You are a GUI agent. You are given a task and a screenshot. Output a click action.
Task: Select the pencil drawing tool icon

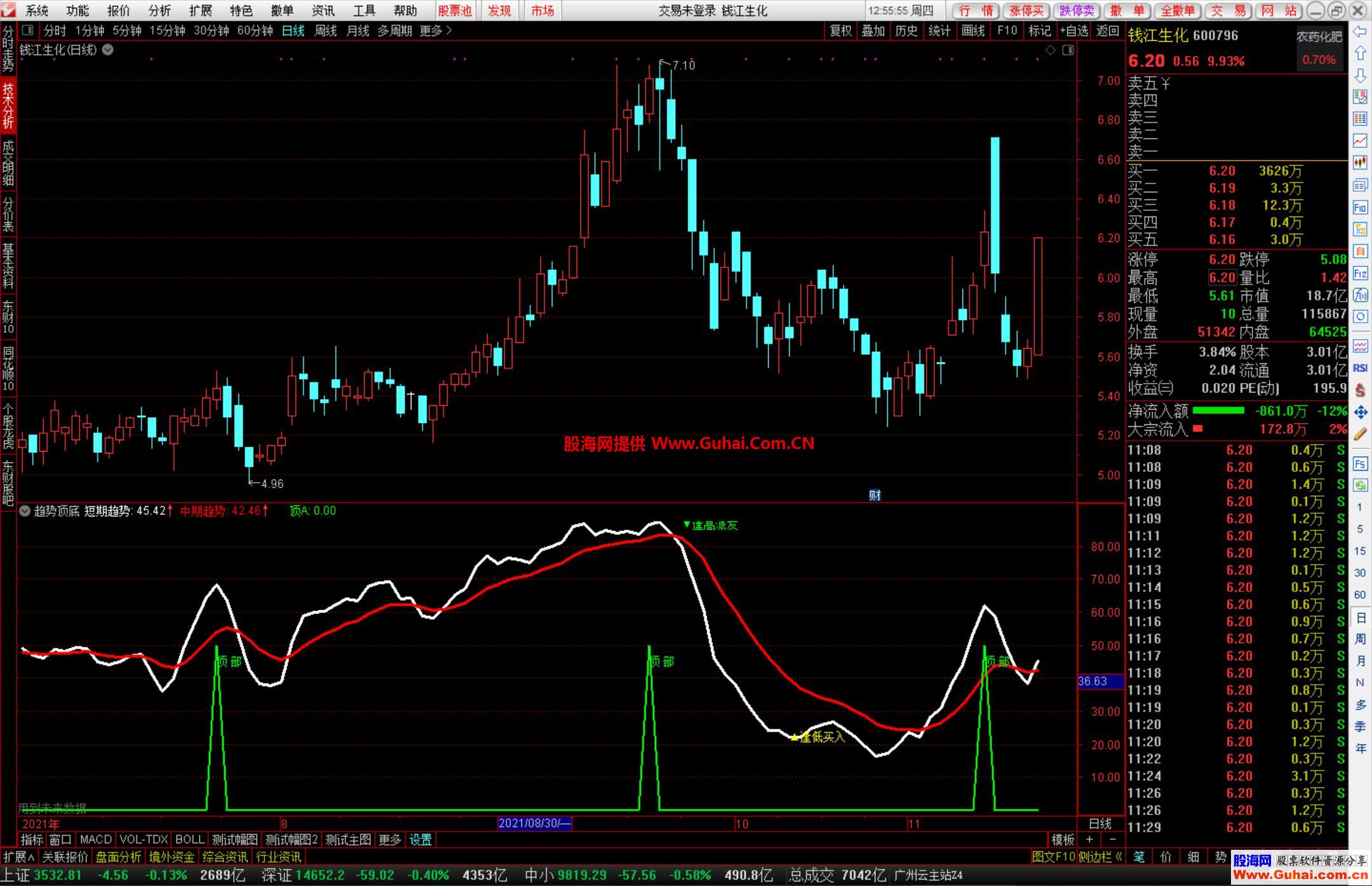1360,434
